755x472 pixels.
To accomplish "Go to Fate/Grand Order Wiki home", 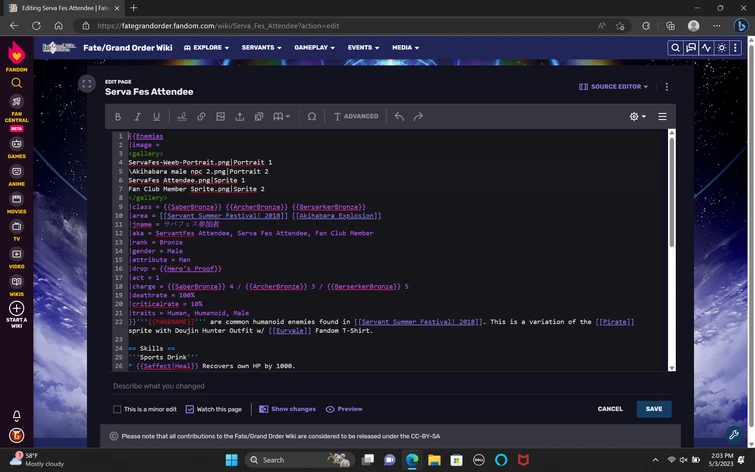I will tap(128, 48).
